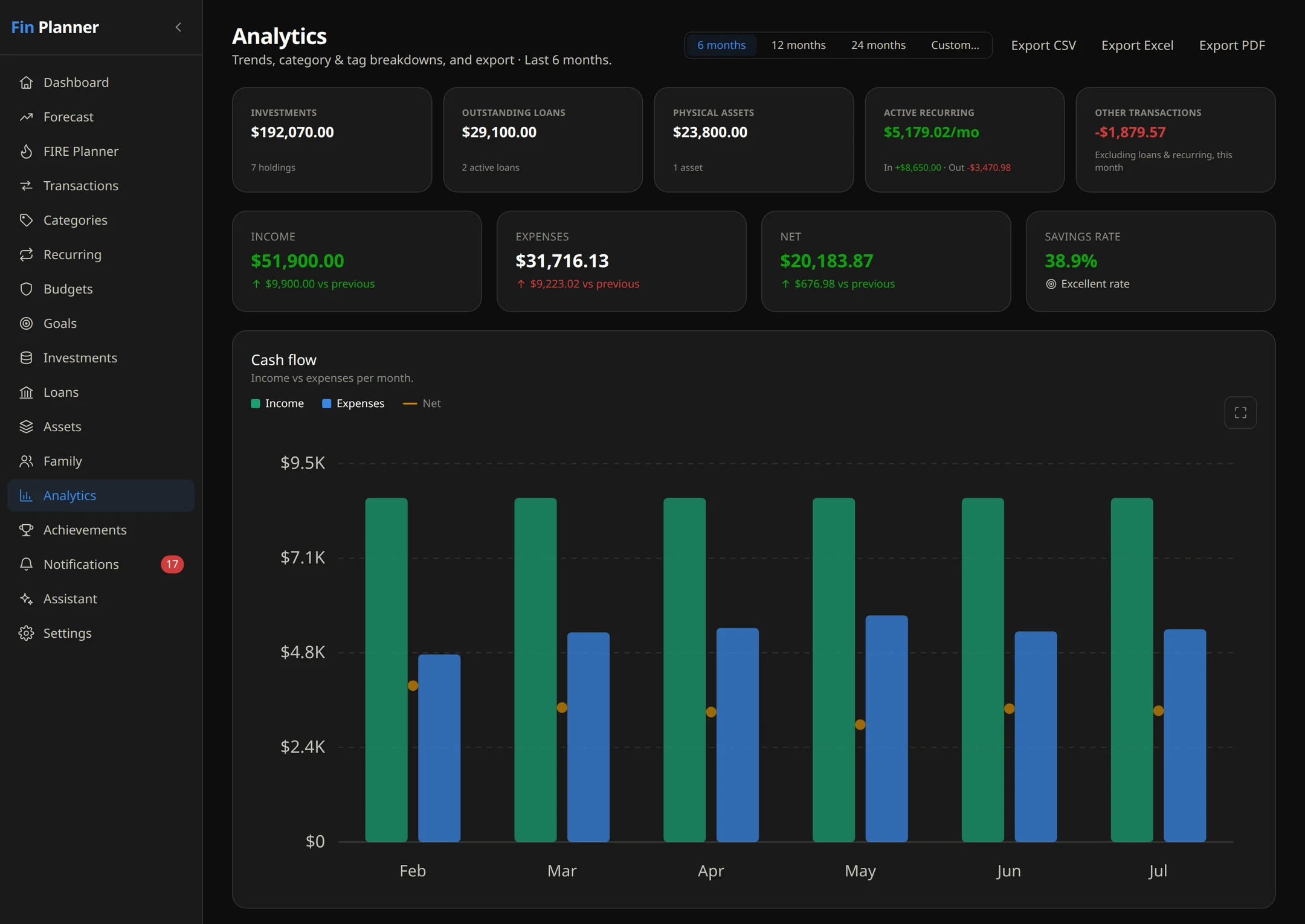Click the Assets layers icon
1305x924 pixels.
[x=26, y=426]
